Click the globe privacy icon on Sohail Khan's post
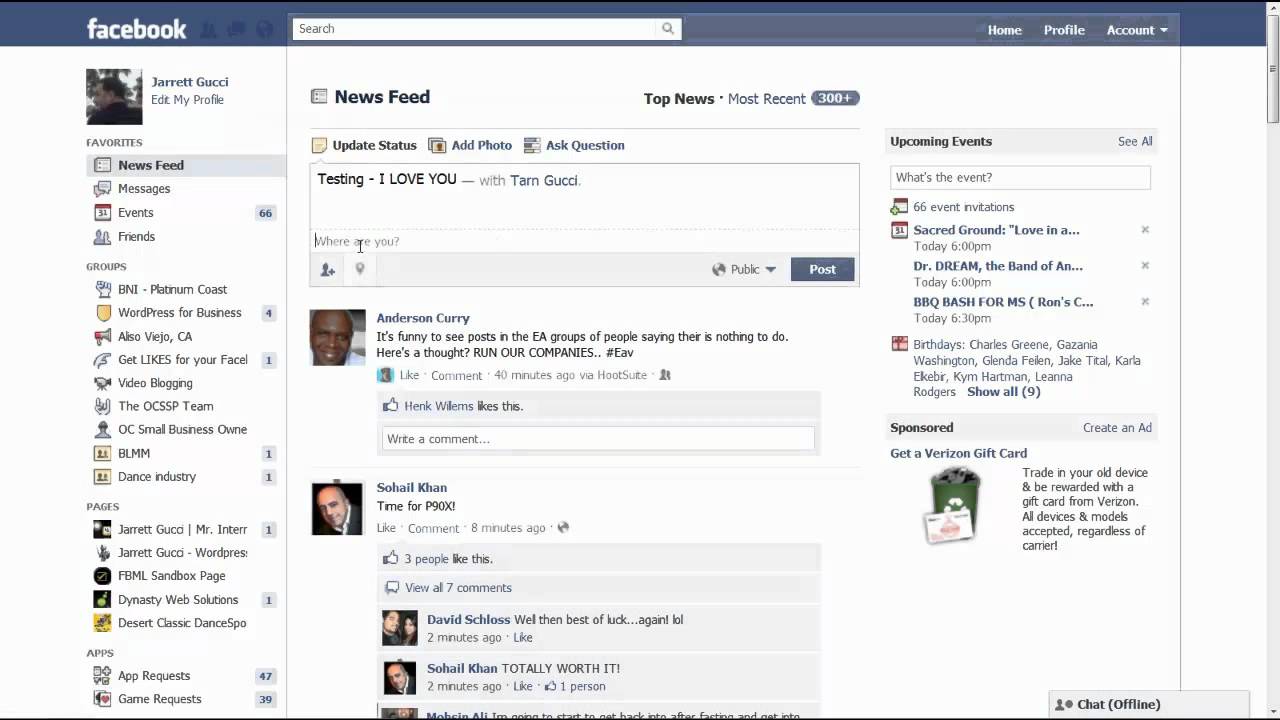The height and width of the screenshot is (720, 1280). (563, 527)
